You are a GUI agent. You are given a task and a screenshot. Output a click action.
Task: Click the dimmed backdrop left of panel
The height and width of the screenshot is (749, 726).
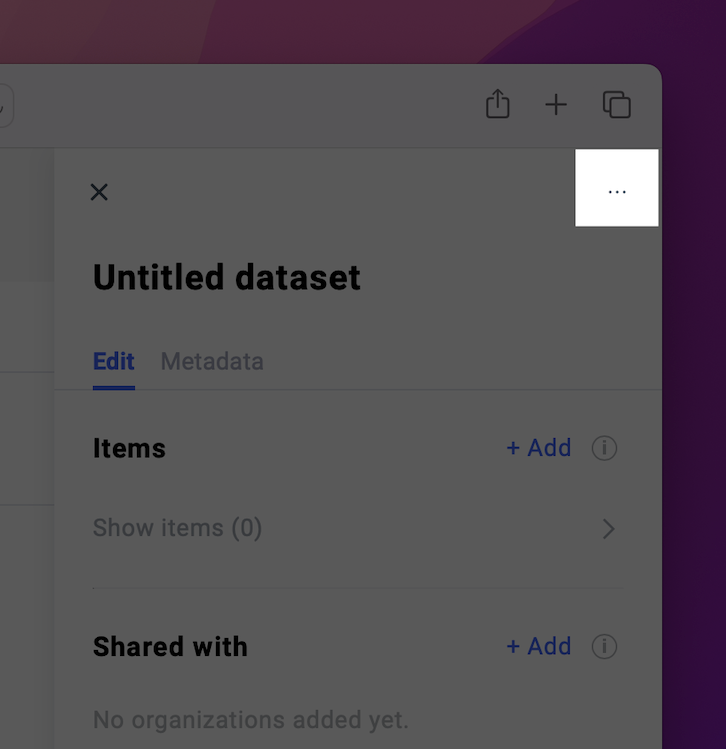coord(27,430)
